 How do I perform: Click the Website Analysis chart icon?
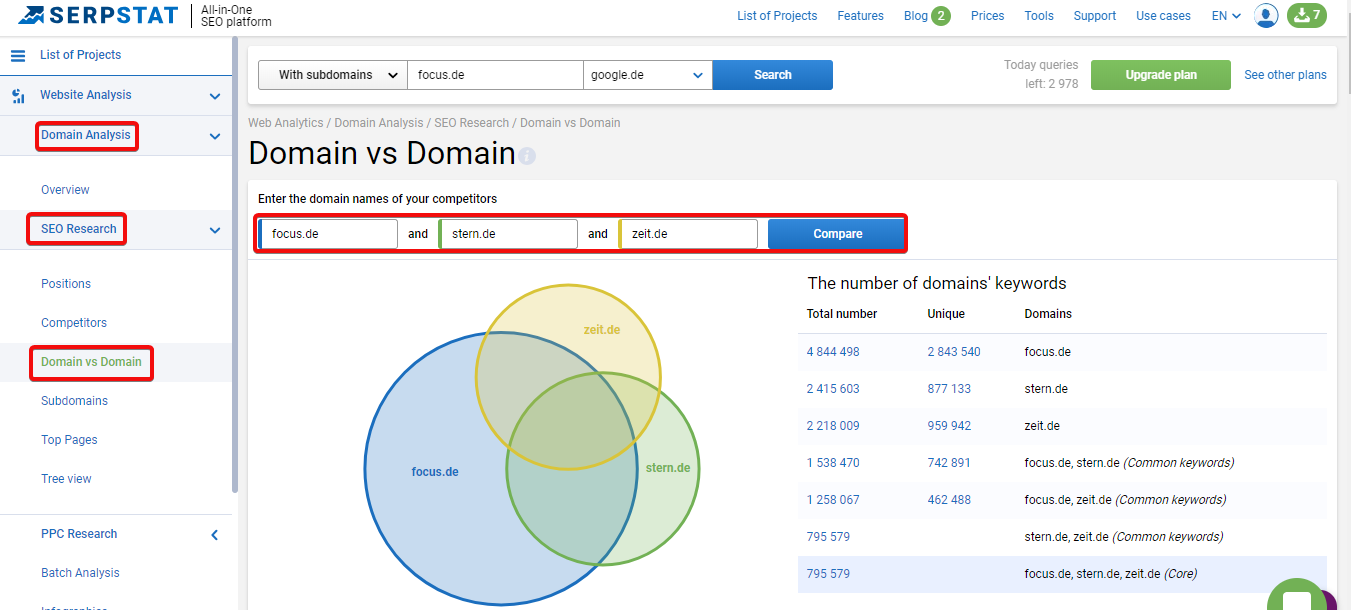(18, 96)
